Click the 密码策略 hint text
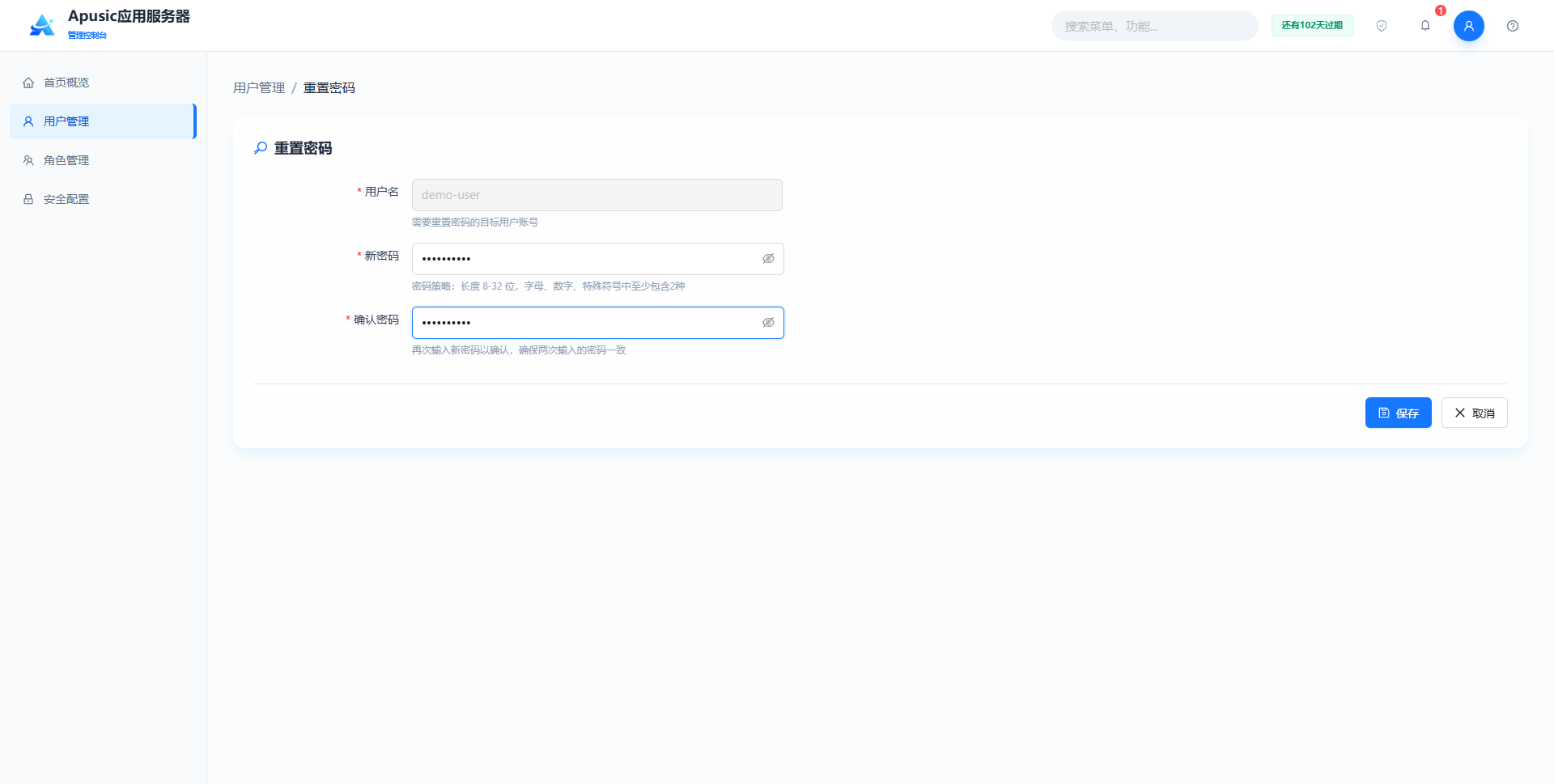Screen dimensions: 1554x784 (x=549, y=286)
